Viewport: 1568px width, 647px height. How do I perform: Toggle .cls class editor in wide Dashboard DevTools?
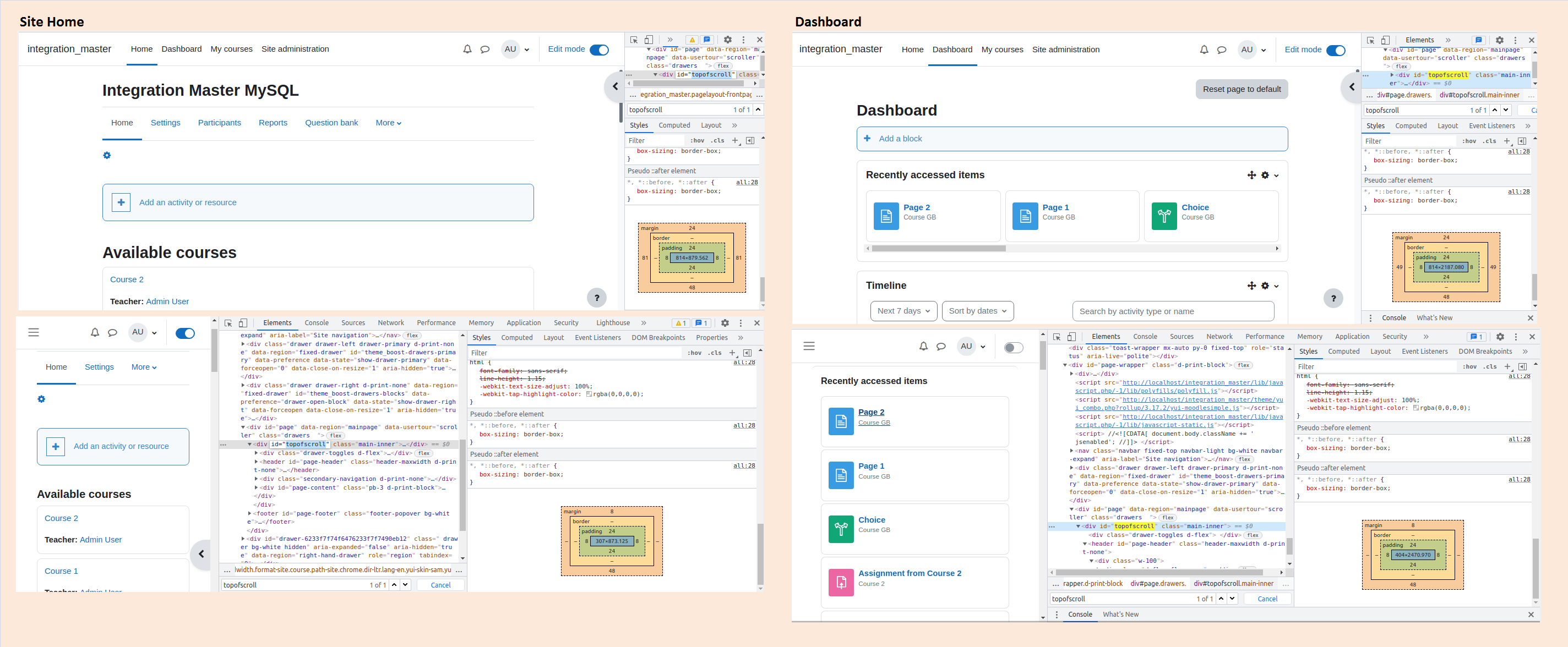tap(1489, 141)
